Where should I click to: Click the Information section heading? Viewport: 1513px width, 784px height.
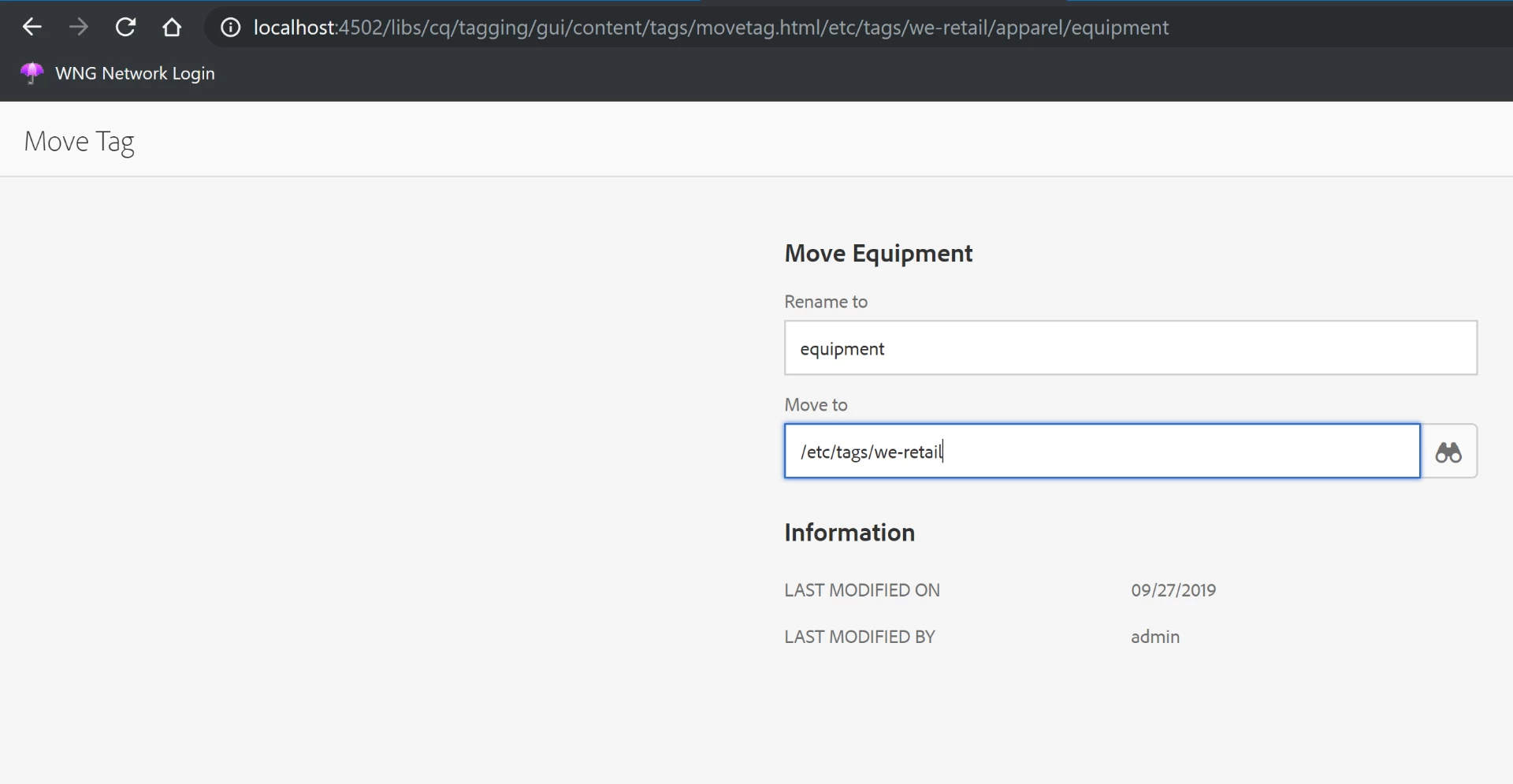point(849,533)
